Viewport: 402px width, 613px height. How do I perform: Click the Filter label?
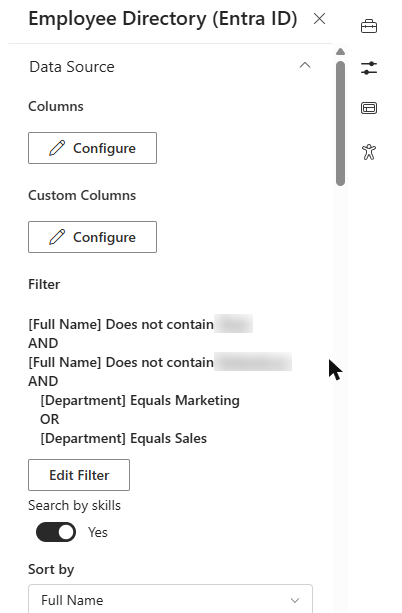(x=44, y=284)
